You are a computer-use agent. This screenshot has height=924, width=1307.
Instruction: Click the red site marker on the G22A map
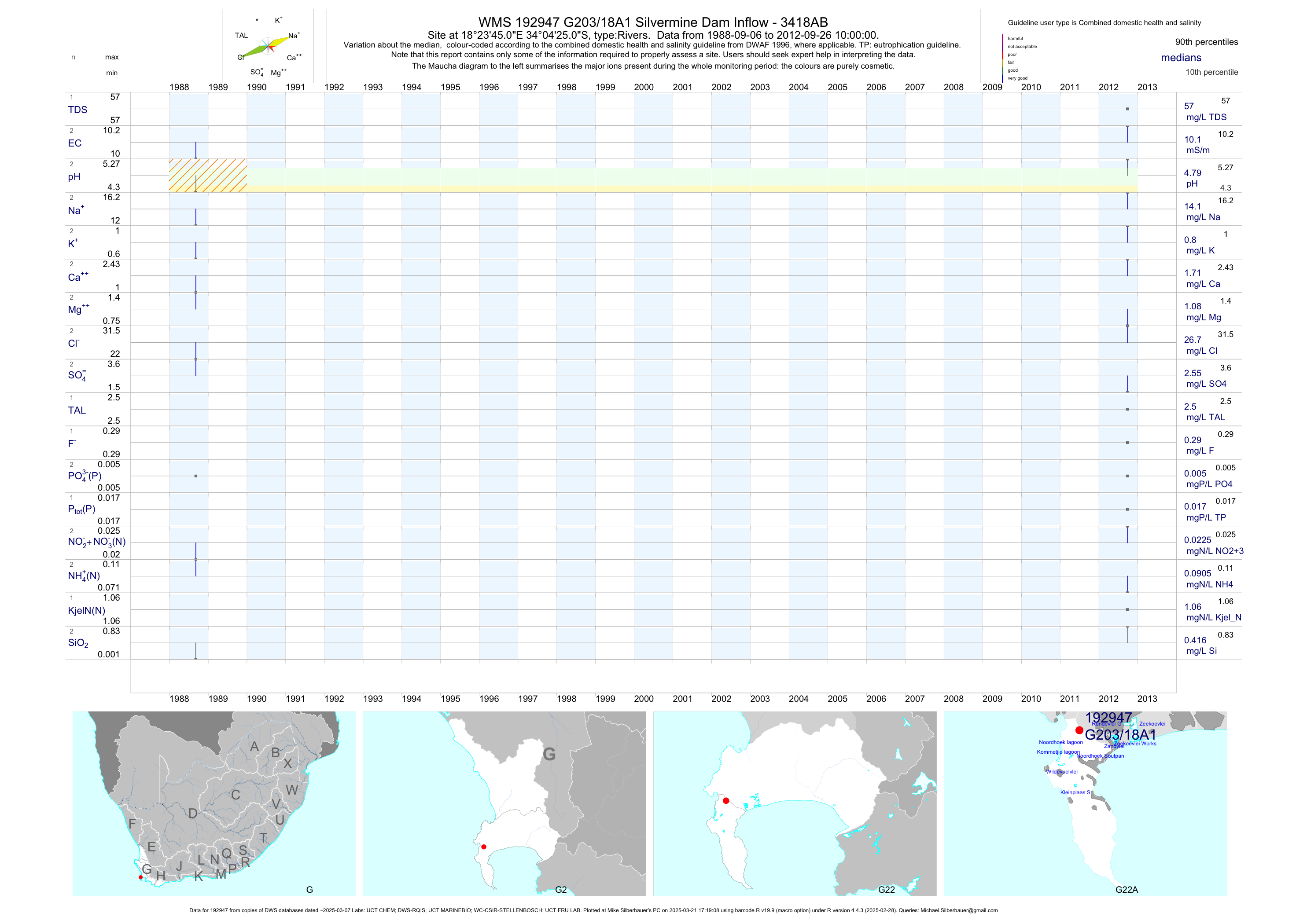click(1079, 730)
